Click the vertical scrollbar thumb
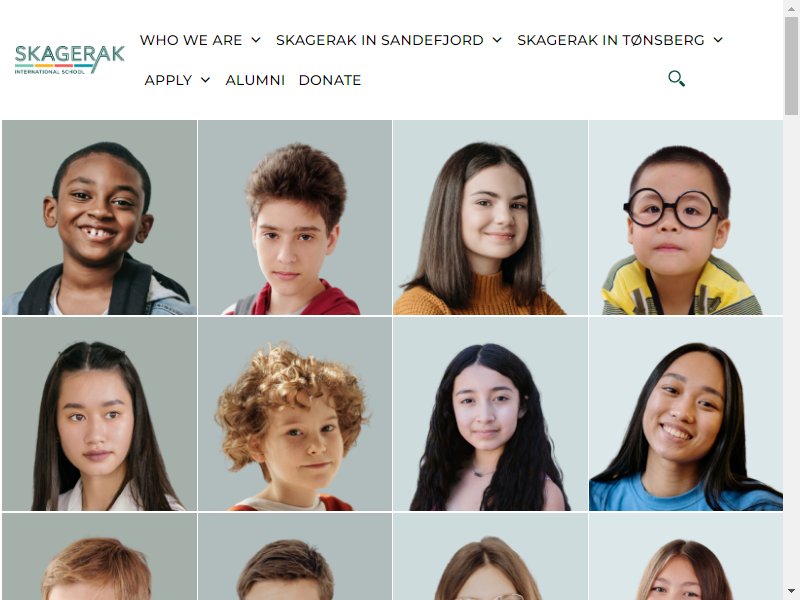This screenshot has width=800, height=600. [791, 66]
